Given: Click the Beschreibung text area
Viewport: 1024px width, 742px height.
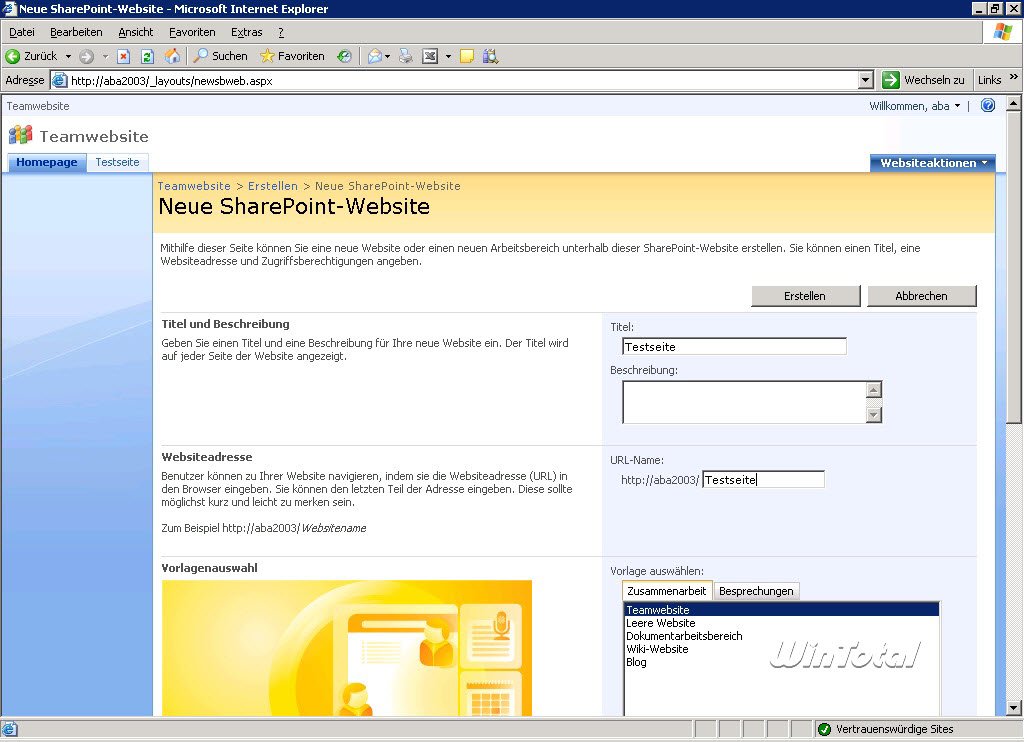Looking at the screenshot, I should [x=743, y=402].
